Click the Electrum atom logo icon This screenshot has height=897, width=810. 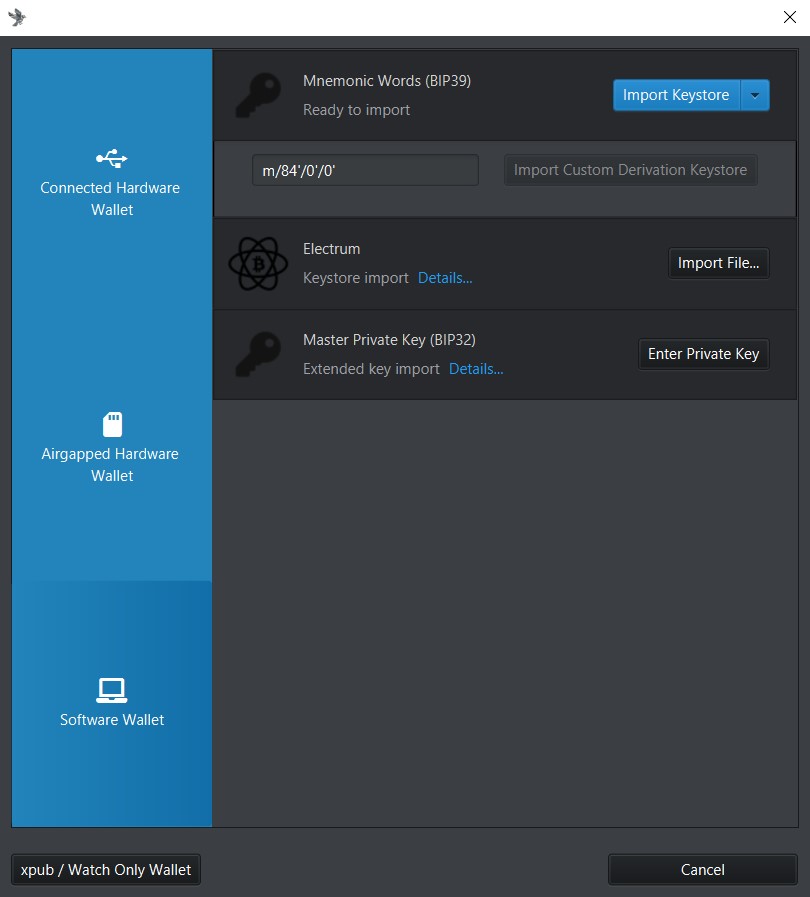(258, 263)
